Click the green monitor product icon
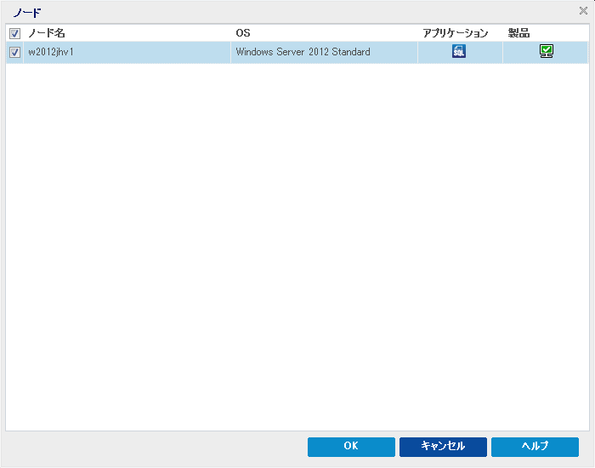 546,51
